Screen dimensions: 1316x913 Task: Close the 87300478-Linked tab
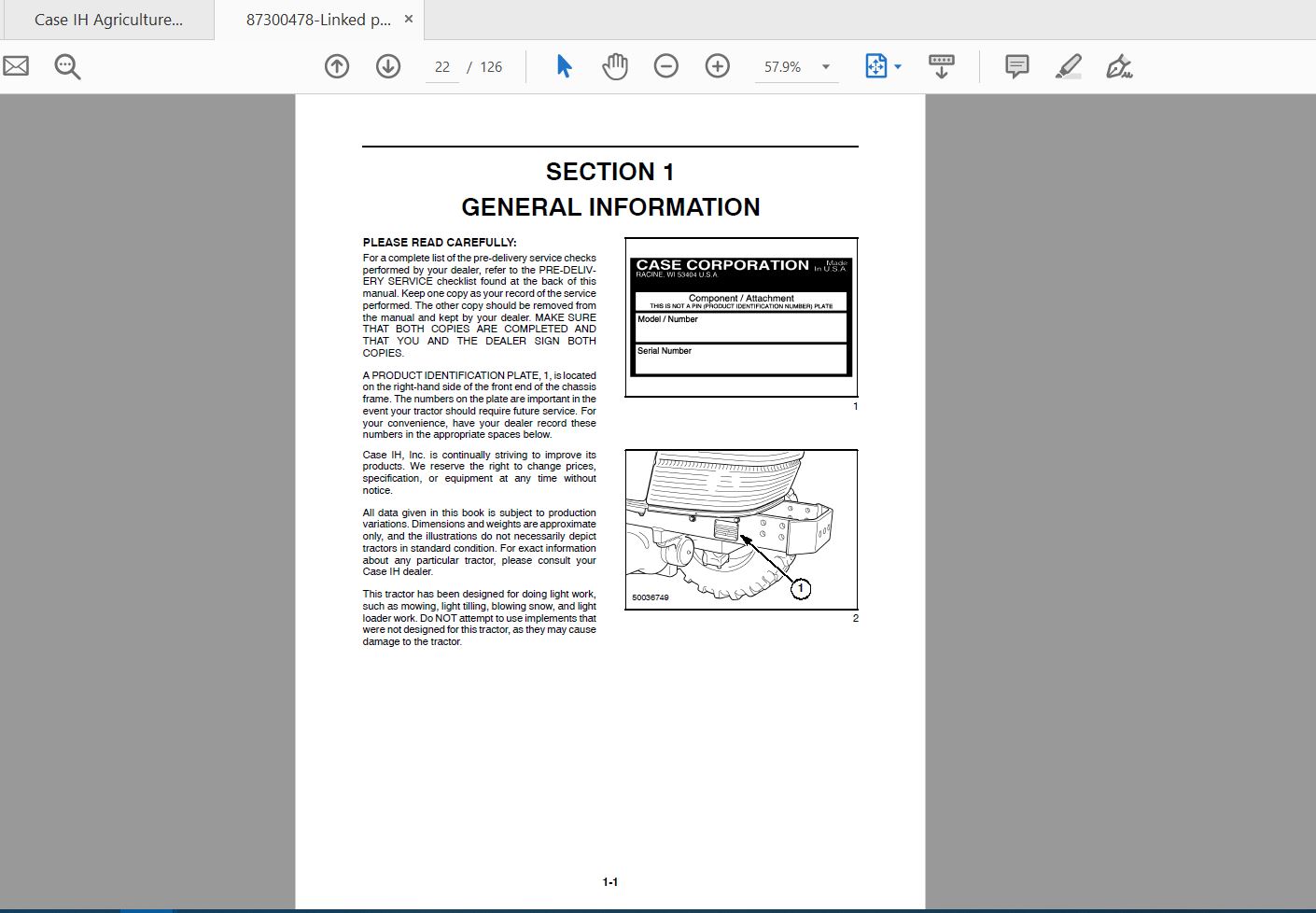pyautogui.click(x=409, y=20)
